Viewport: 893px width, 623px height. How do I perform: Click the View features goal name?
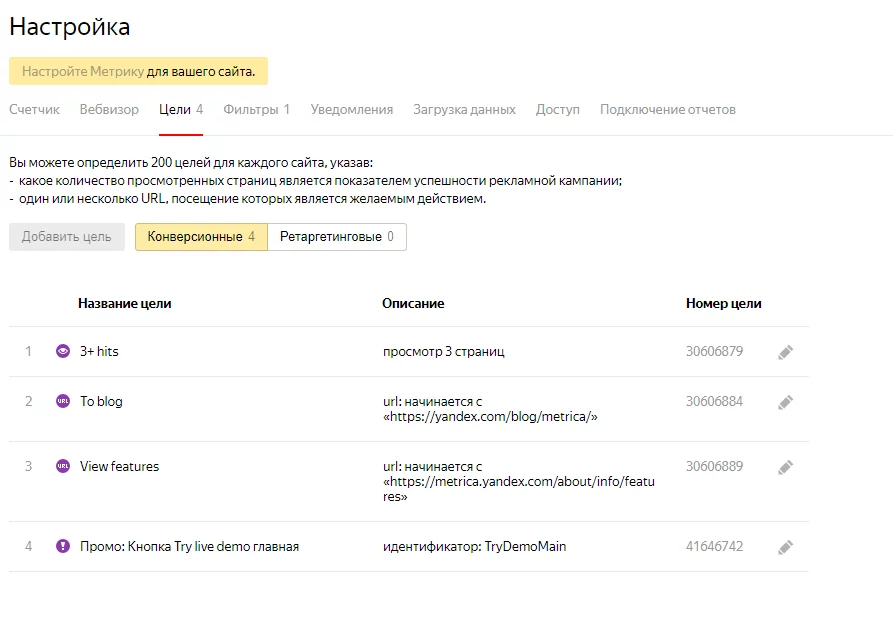point(120,466)
